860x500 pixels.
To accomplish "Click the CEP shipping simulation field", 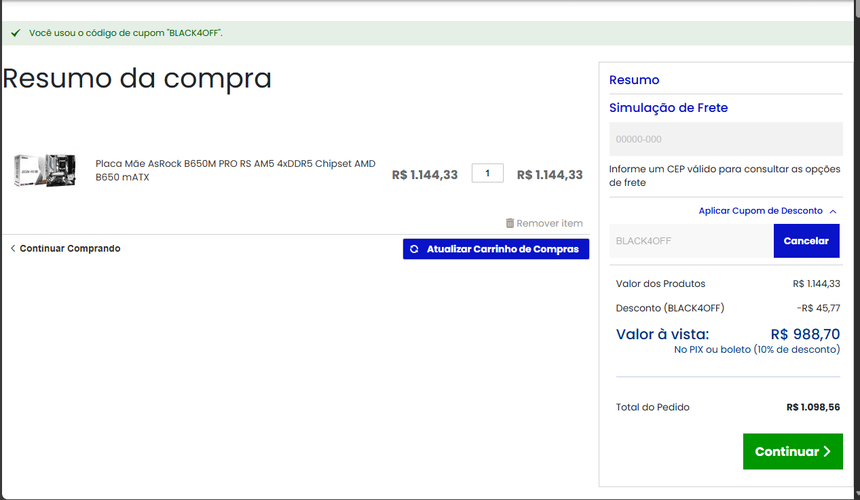I will click(x=725, y=139).
